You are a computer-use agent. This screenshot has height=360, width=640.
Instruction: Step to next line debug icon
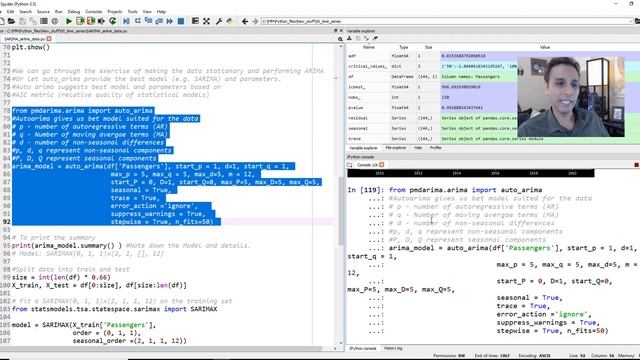point(138,21)
